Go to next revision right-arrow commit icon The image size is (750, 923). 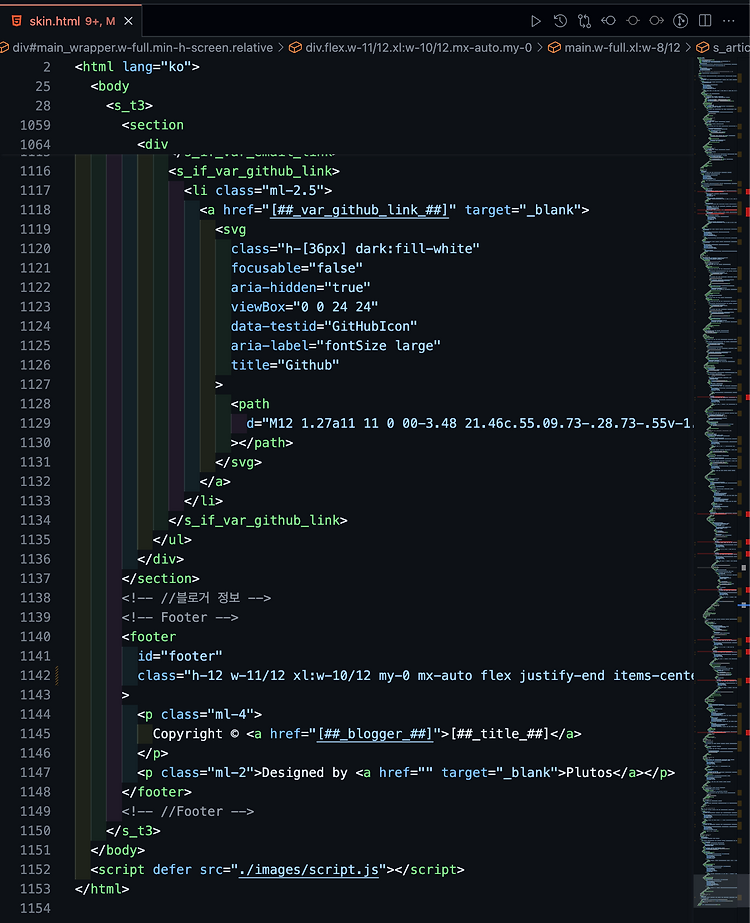click(x=656, y=21)
